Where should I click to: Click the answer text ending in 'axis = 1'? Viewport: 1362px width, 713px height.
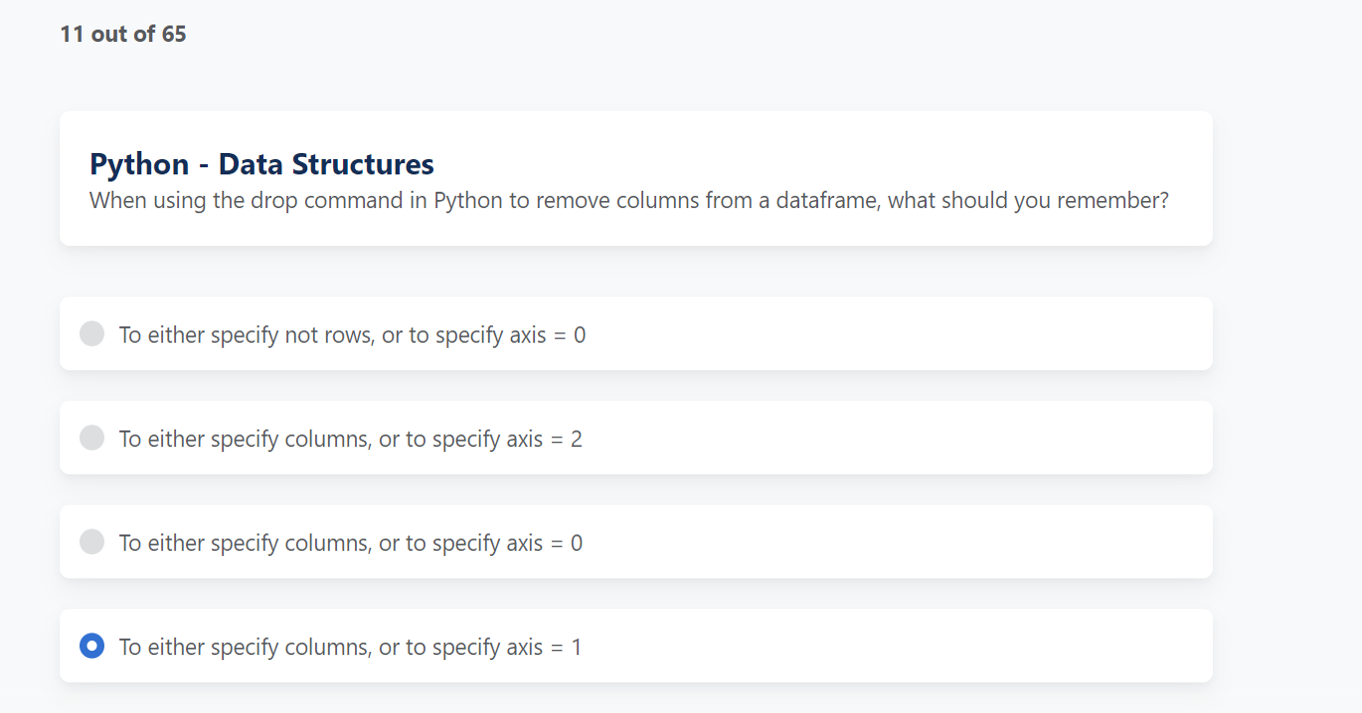point(350,647)
